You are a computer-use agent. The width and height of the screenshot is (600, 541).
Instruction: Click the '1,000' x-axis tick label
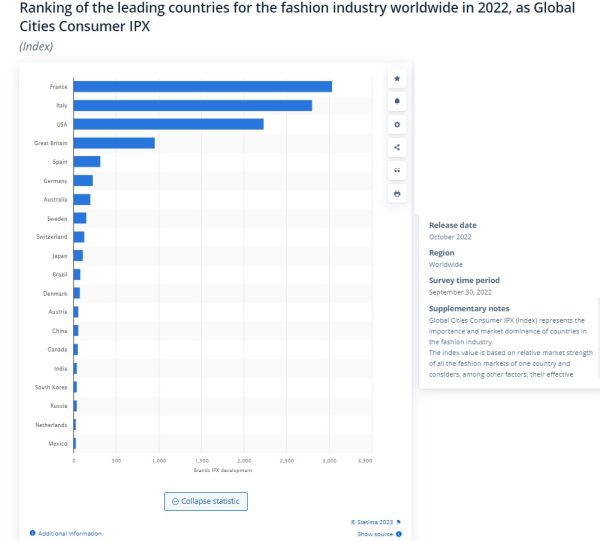[x=159, y=461]
